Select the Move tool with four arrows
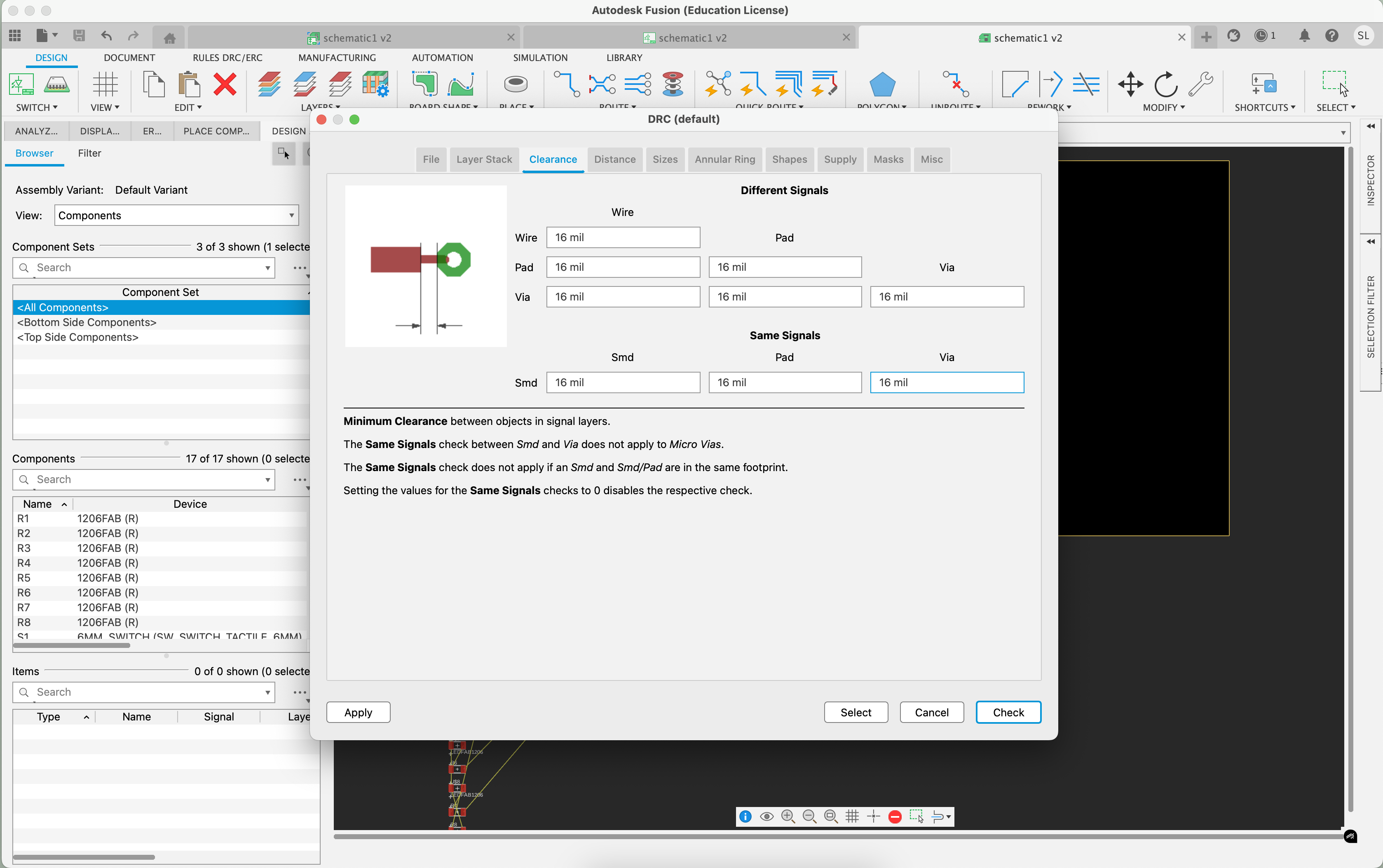 [x=1130, y=84]
